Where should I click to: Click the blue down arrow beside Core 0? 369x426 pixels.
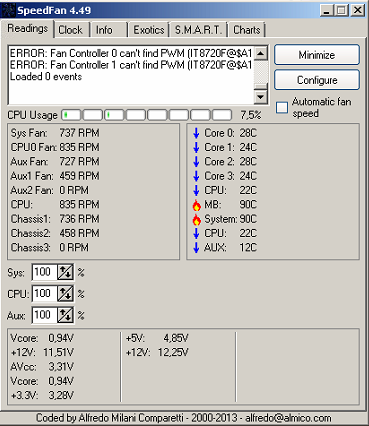(x=196, y=133)
